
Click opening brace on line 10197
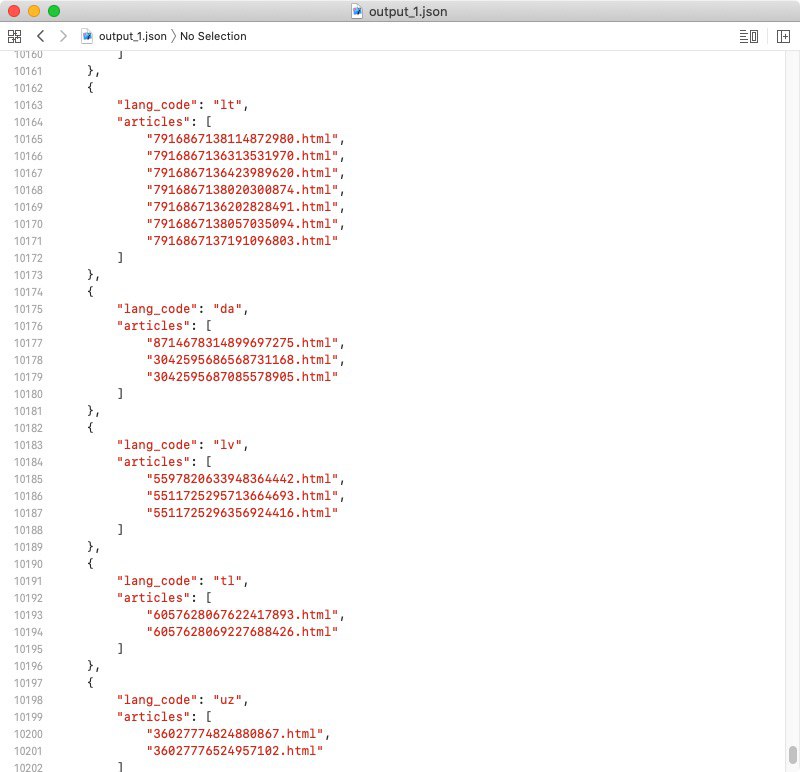pyautogui.click(x=90, y=683)
